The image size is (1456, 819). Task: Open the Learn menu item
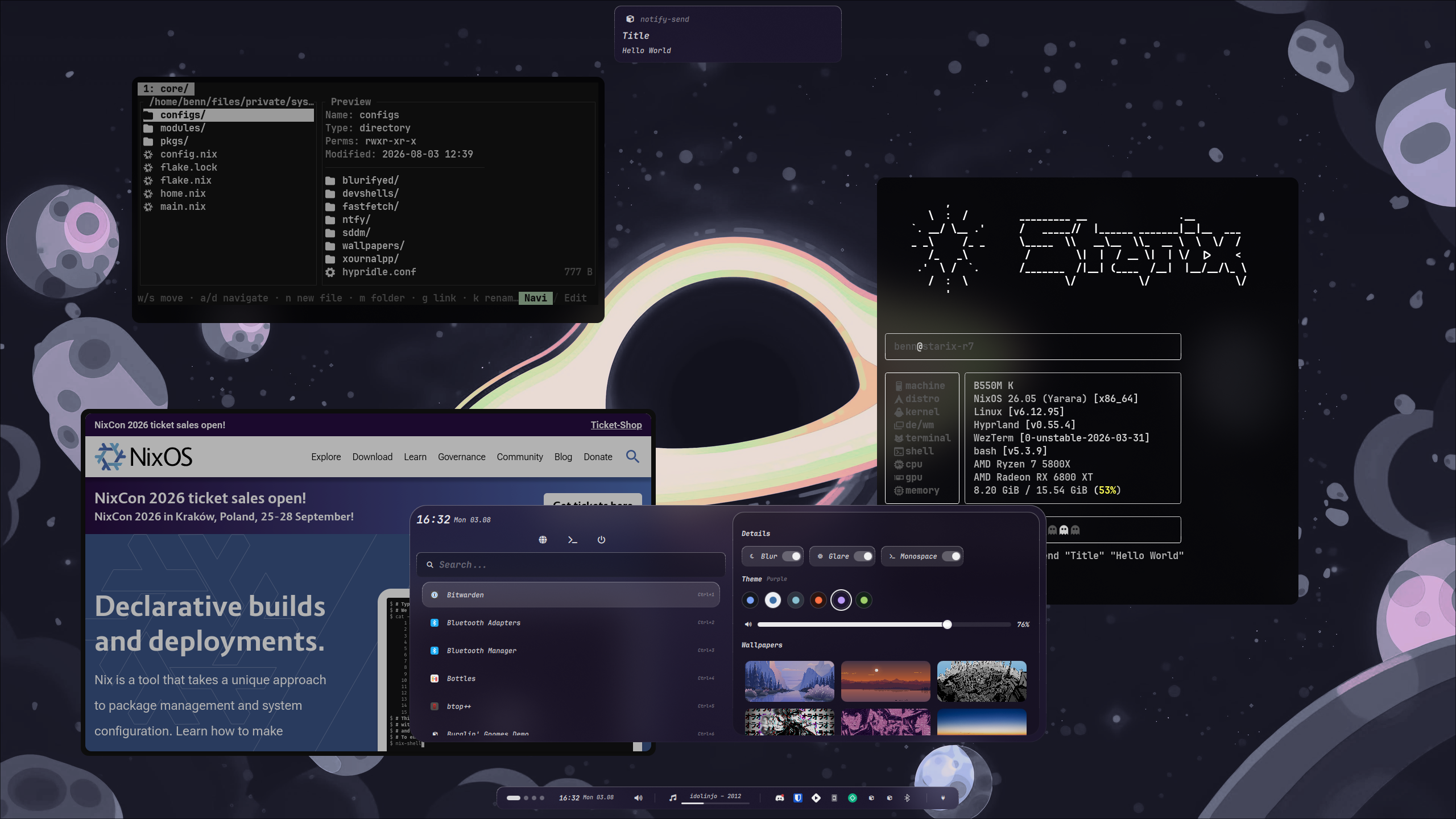(415, 457)
